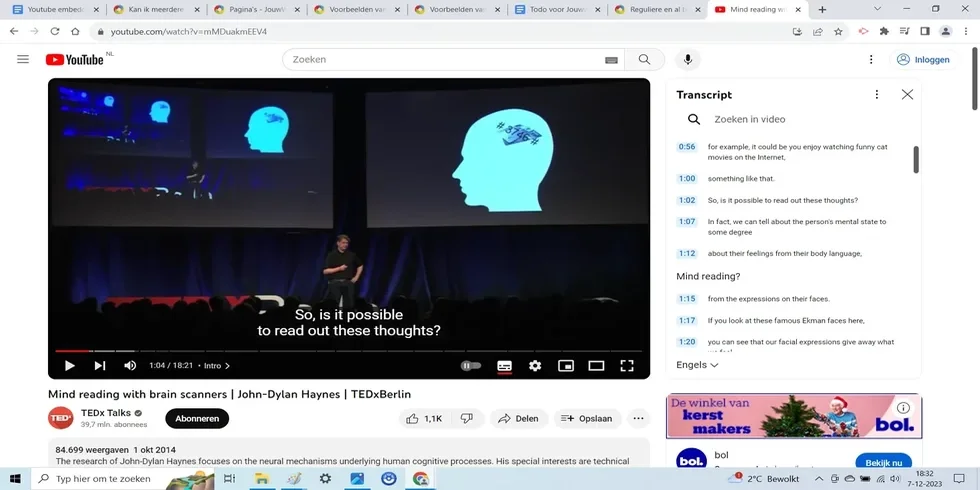
Task: Mute the video volume
Action: click(130, 366)
